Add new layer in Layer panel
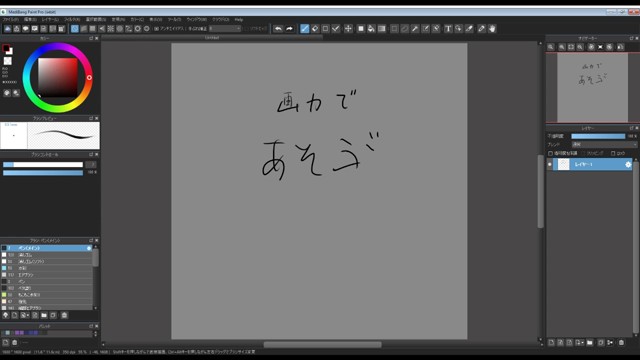Screen dimensions: 640x360 pos(551,342)
